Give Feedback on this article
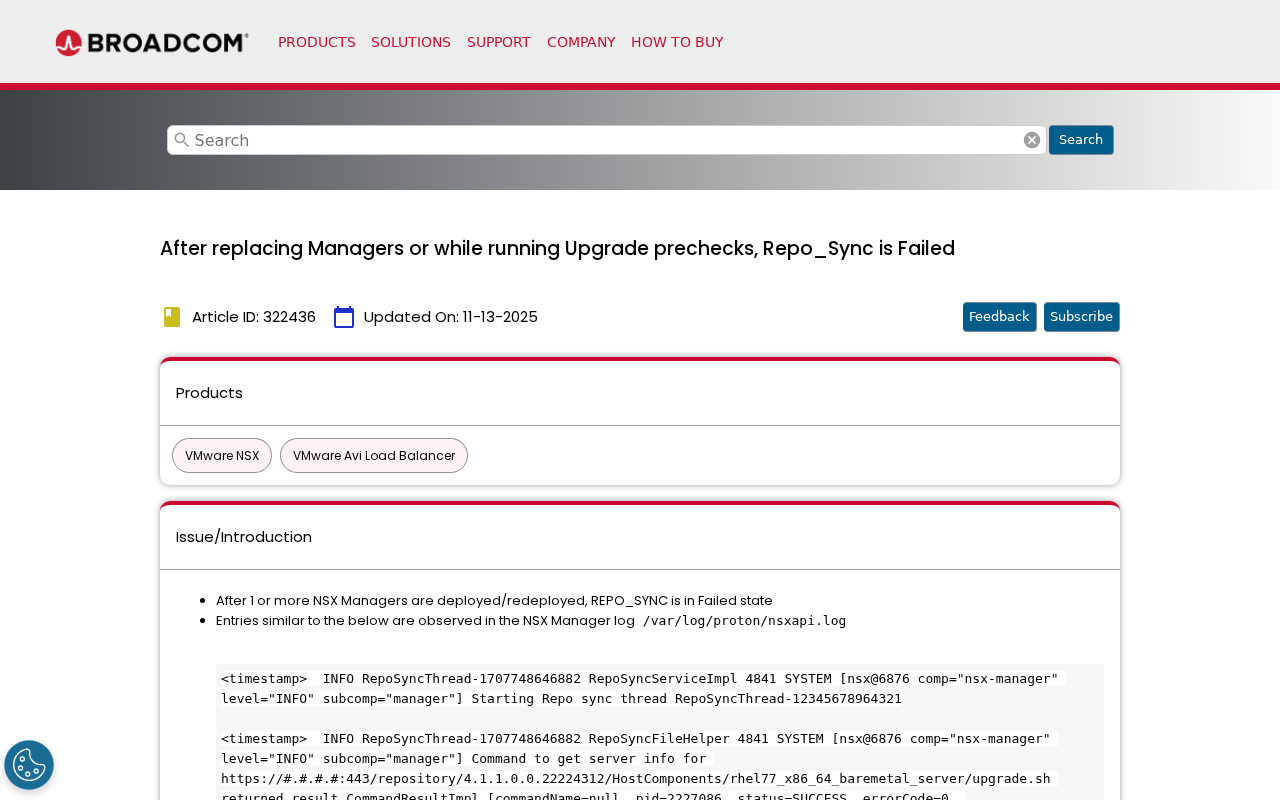This screenshot has width=1280, height=800. pos(999,315)
